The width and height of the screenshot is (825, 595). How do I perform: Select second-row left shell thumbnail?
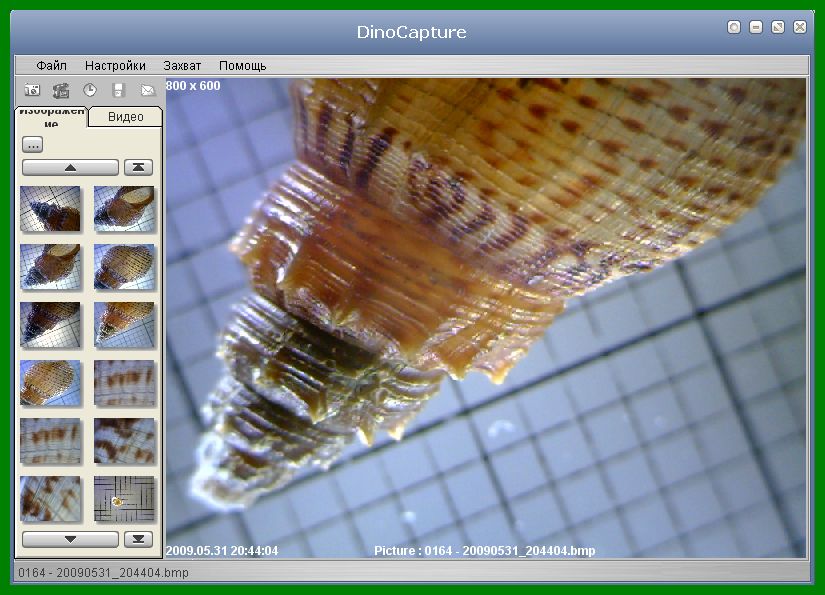tap(51, 267)
